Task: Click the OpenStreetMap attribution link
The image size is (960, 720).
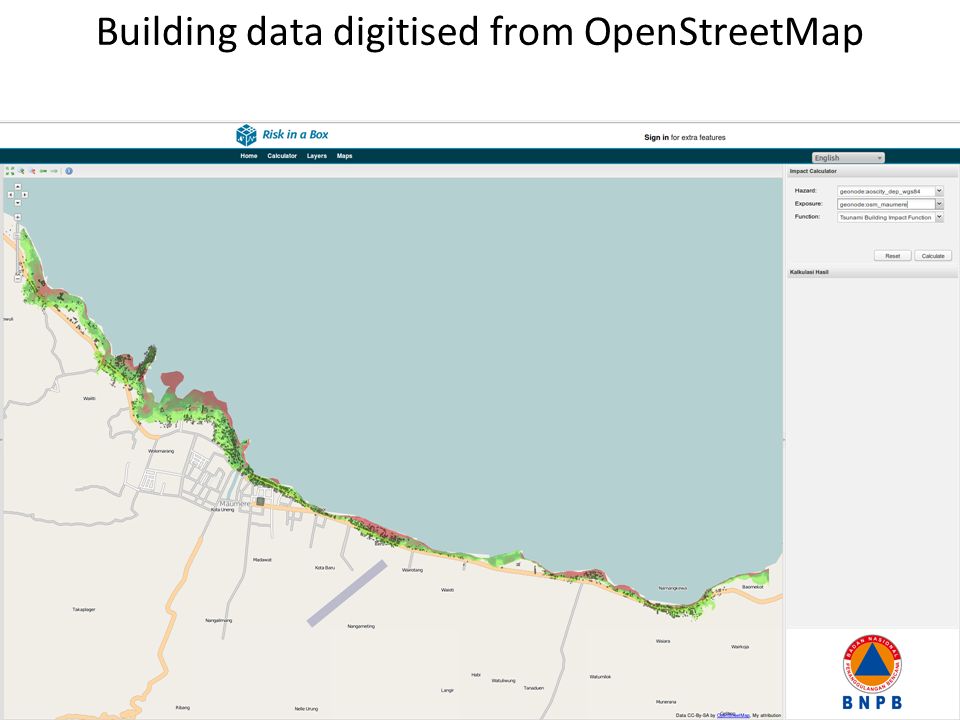Action: click(733, 715)
